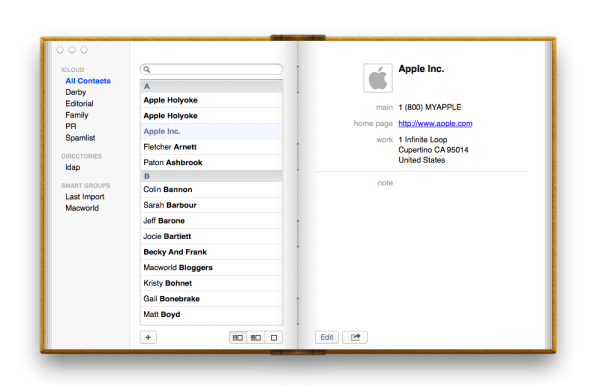Screen dimensions: 606x386
Task: Select the Fletcher Arnett contact
Action: 211,147
